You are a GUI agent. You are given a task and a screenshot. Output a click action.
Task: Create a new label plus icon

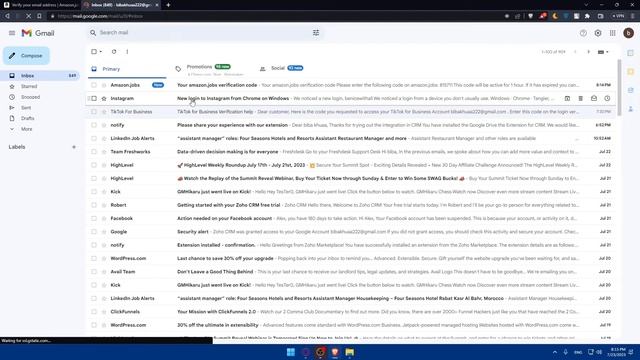click(x=74, y=147)
